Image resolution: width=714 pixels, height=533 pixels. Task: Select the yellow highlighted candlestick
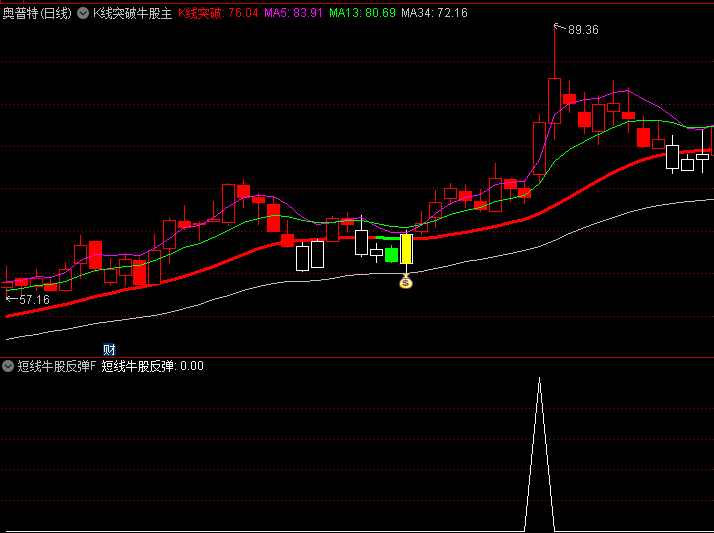(x=406, y=249)
